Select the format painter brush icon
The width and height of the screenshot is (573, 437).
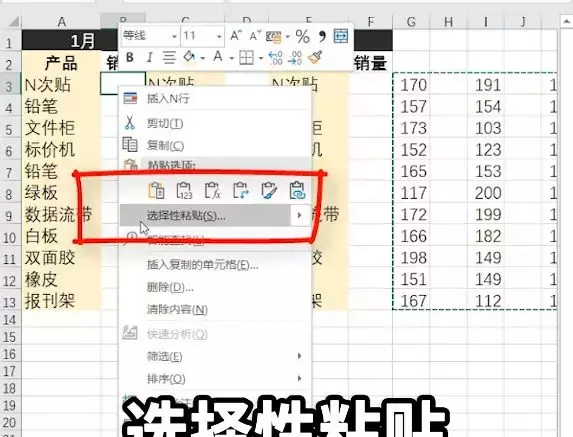point(315,57)
